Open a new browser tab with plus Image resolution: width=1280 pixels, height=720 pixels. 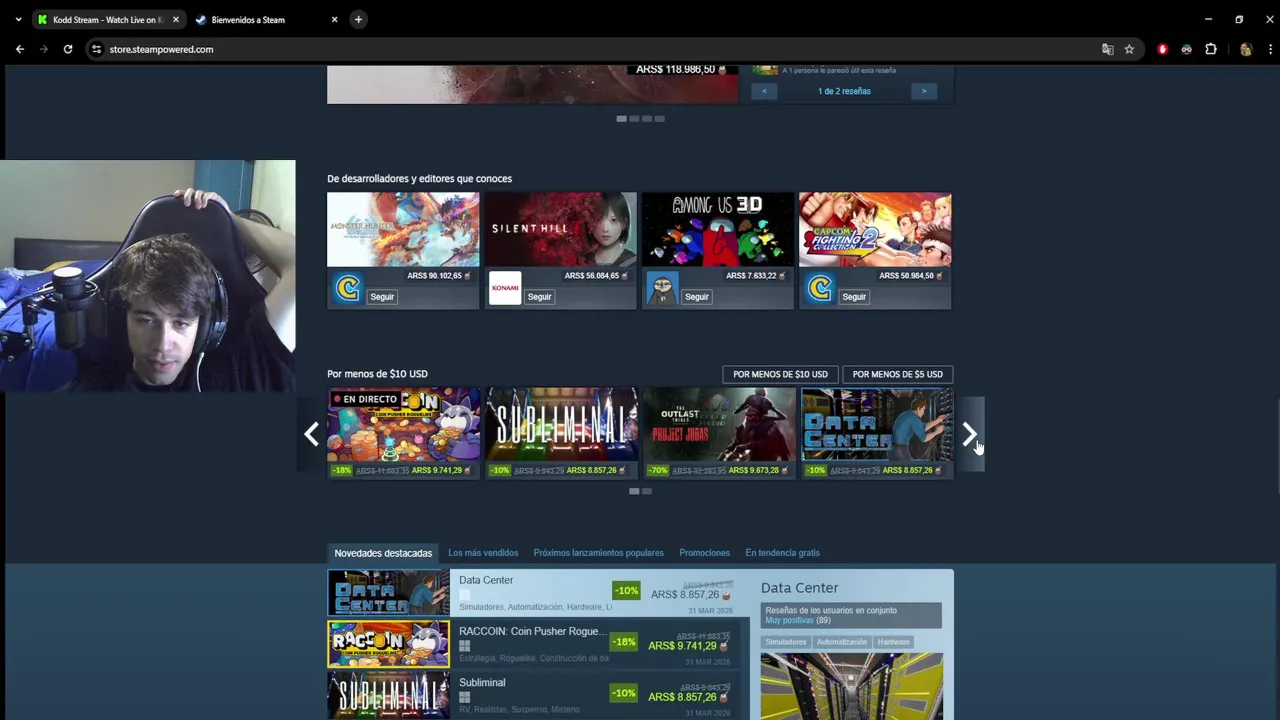pyautogui.click(x=358, y=19)
